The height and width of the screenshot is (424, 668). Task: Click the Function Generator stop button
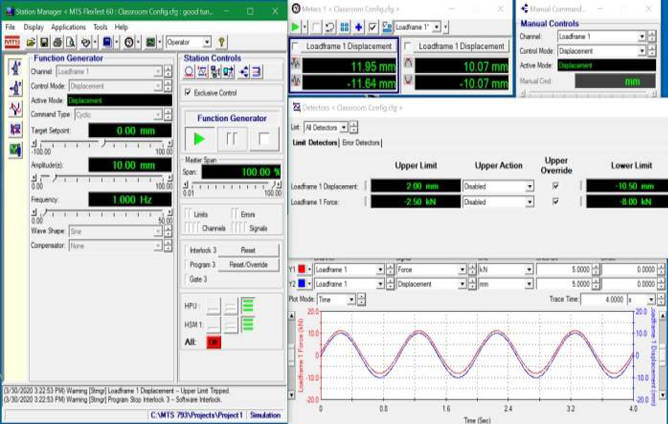[x=266, y=139]
